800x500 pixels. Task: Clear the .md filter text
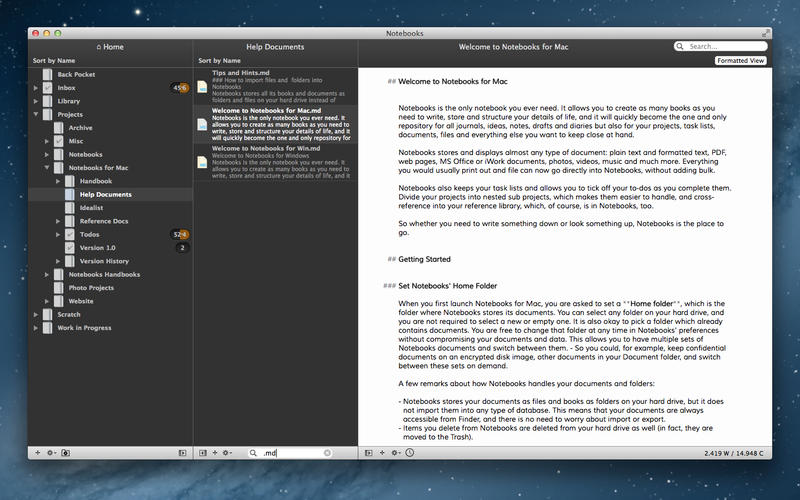[326, 453]
